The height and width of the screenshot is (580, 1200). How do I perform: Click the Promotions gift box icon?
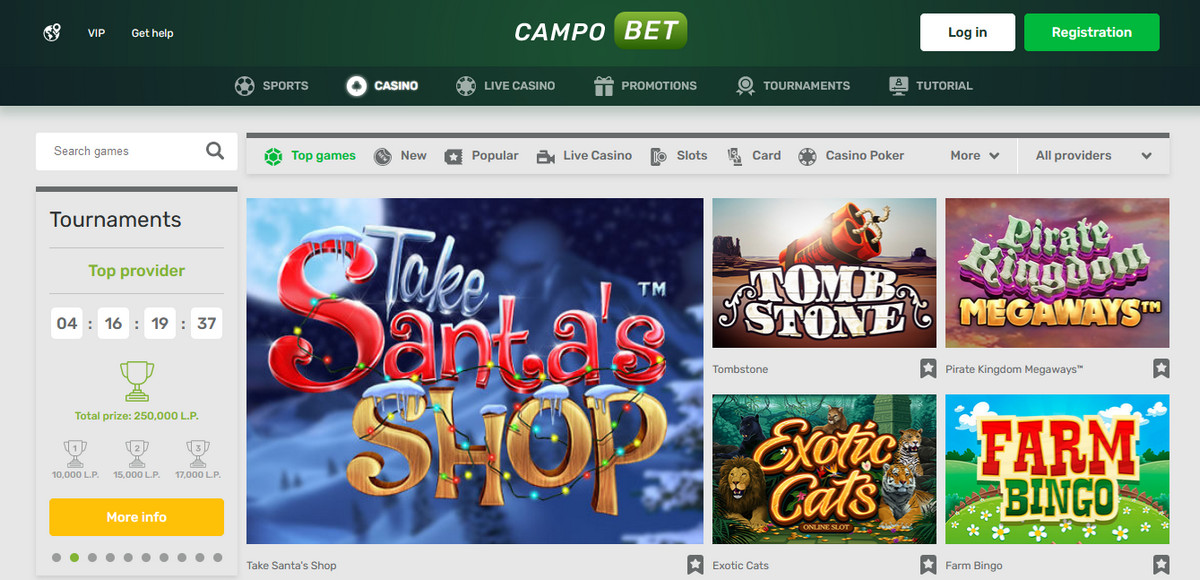[x=603, y=86]
